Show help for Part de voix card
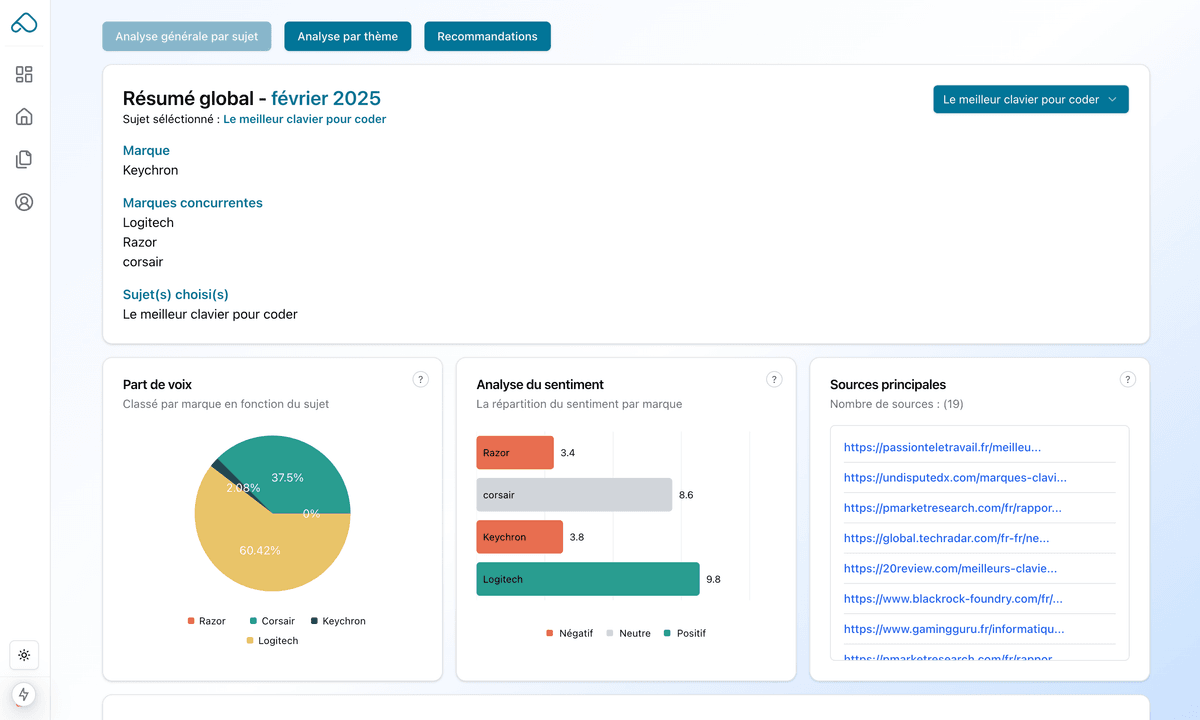Screen dimensions: 1200x720 (421, 379)
